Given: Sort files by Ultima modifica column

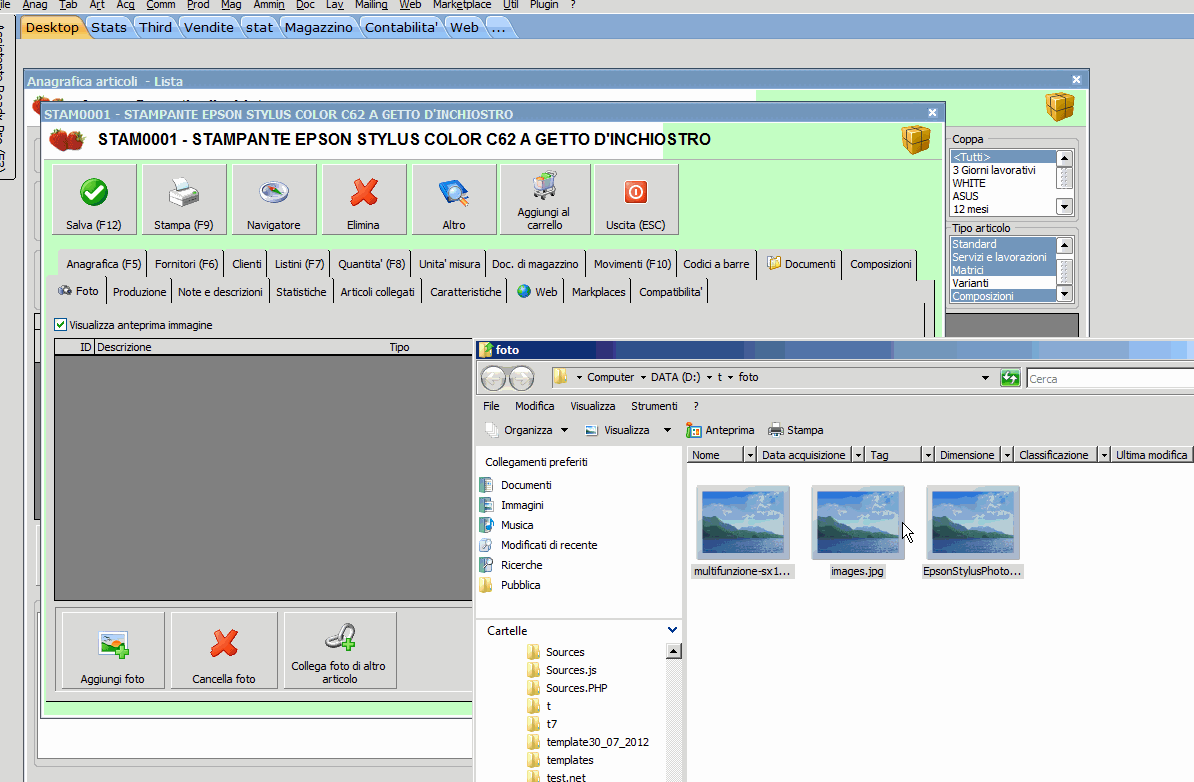Looking at the screenshot, I should 1151,455.
